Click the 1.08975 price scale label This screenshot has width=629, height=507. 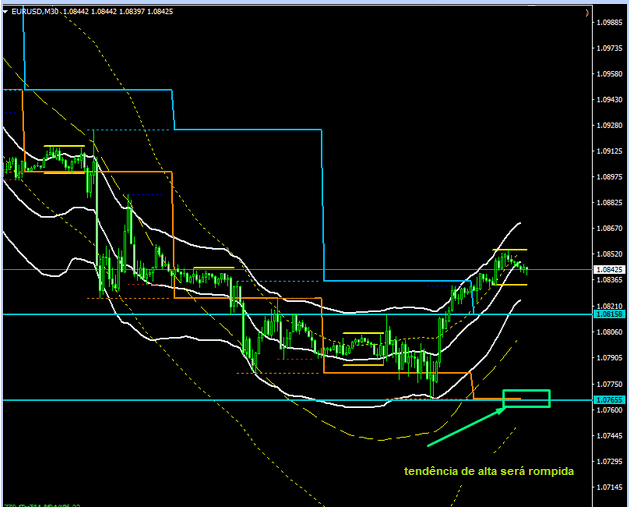(x=608, y=177)
